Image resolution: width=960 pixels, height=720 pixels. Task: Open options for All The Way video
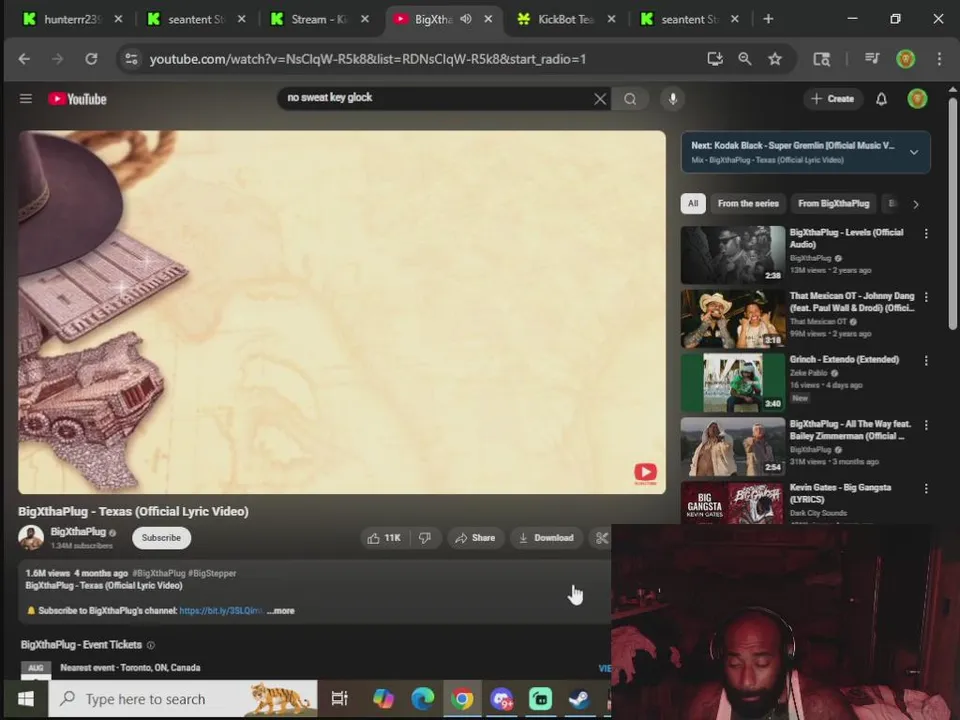926,424
